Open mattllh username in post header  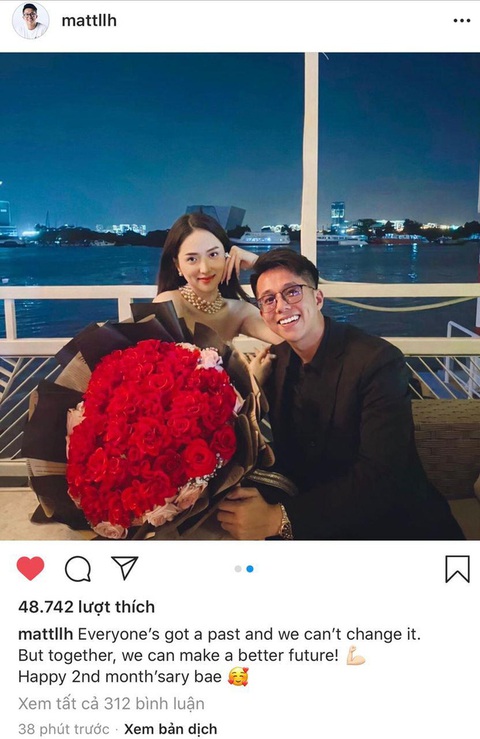click(89, 21)
